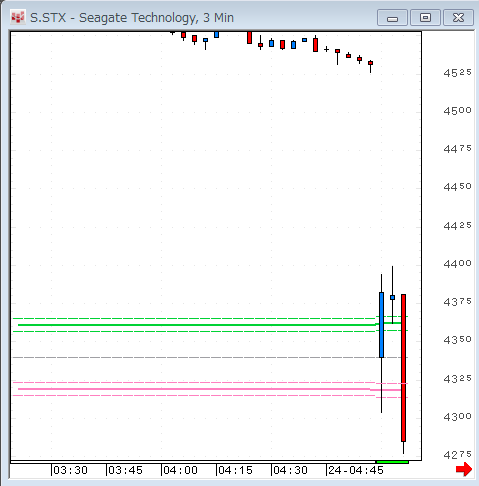479x486 pixels.
Task: Click the 03:30 time axis label
Action: [70, 470]
